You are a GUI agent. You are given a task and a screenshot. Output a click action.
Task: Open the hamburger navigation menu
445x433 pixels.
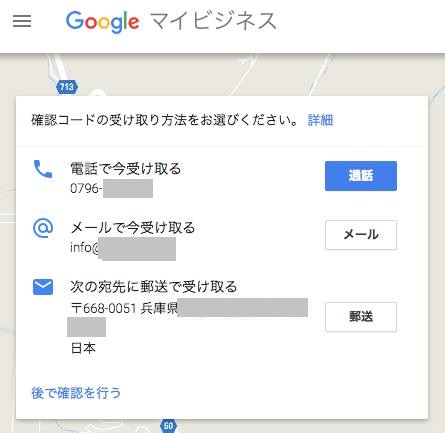coord(22,21)
